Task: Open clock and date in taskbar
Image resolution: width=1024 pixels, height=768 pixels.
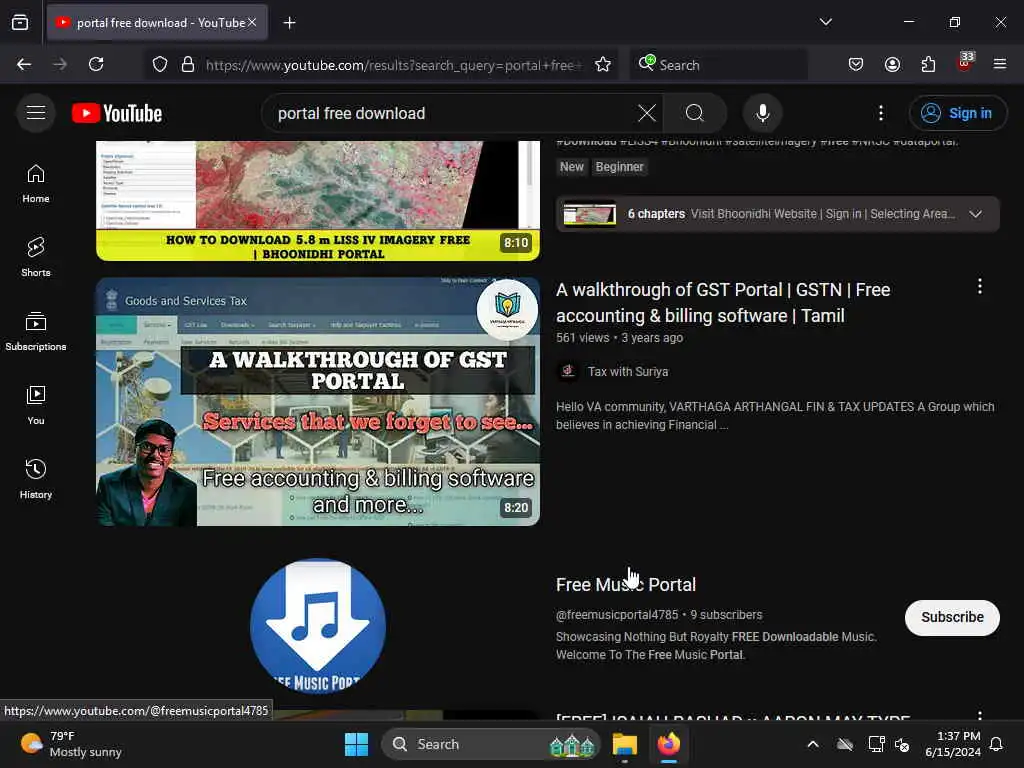Action: coord(952,744)
